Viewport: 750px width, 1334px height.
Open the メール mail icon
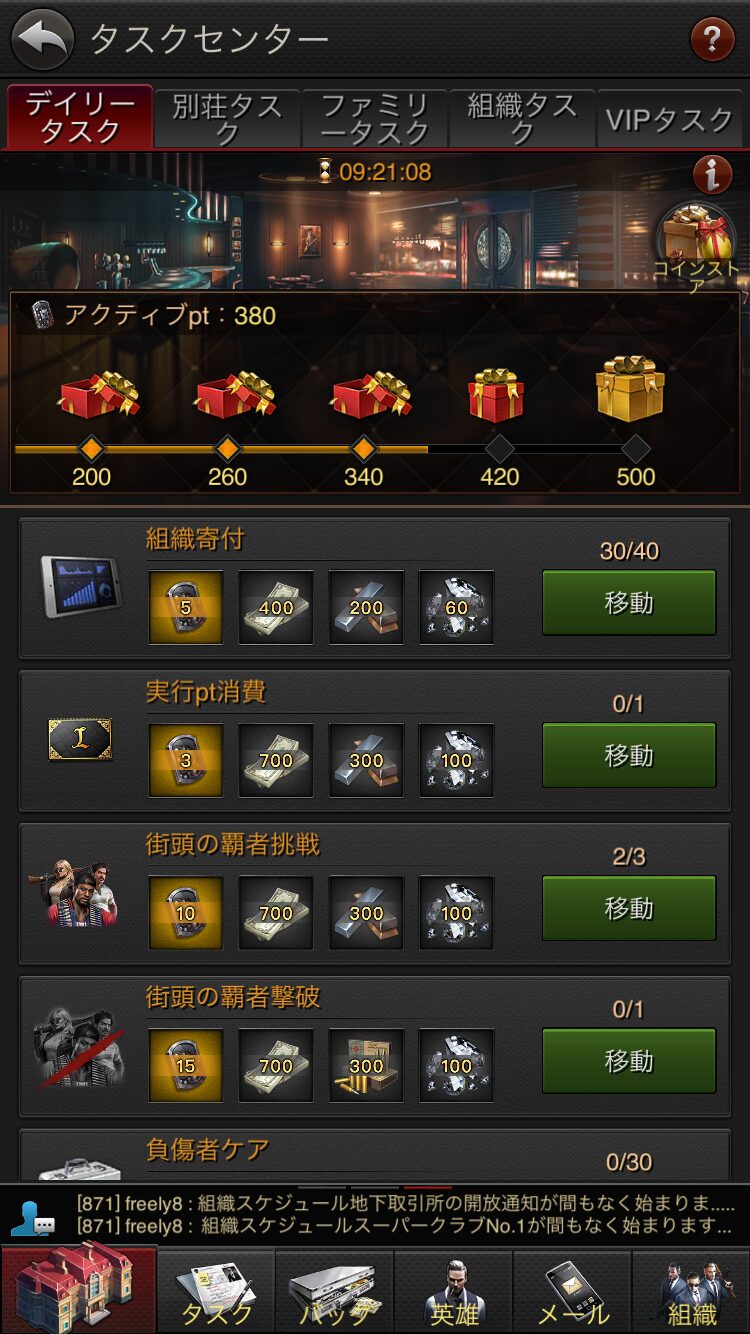point(572,1292)
